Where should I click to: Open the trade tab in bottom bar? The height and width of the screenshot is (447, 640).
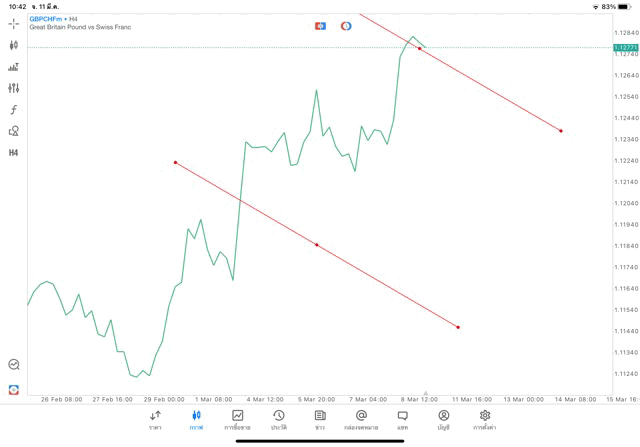click(238, 419)
